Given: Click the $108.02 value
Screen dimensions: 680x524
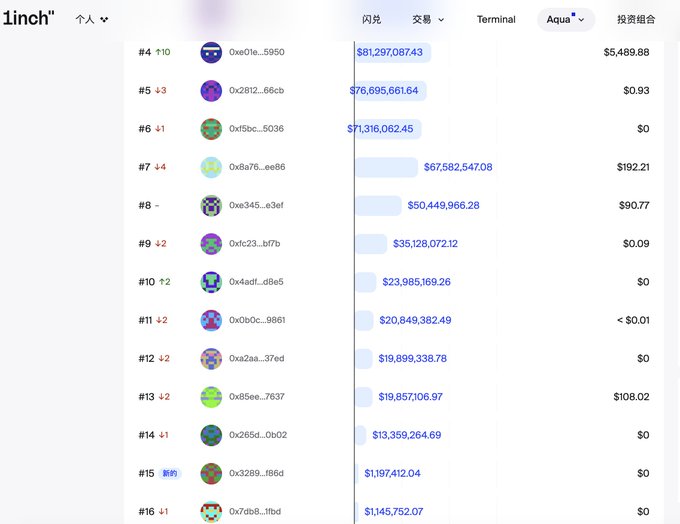Looking at the screenshot, I should (631, 396).
